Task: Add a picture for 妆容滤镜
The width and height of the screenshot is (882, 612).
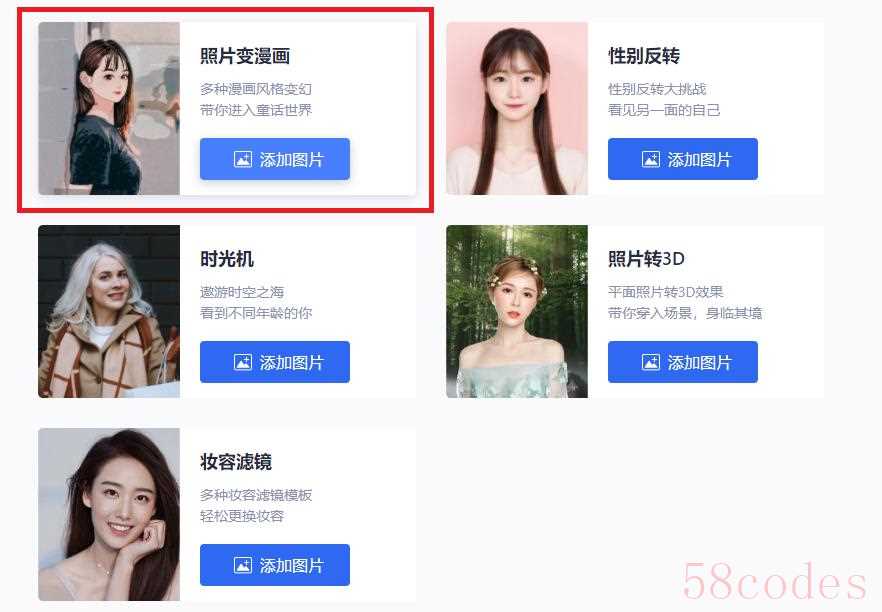Action: point(274,565)
